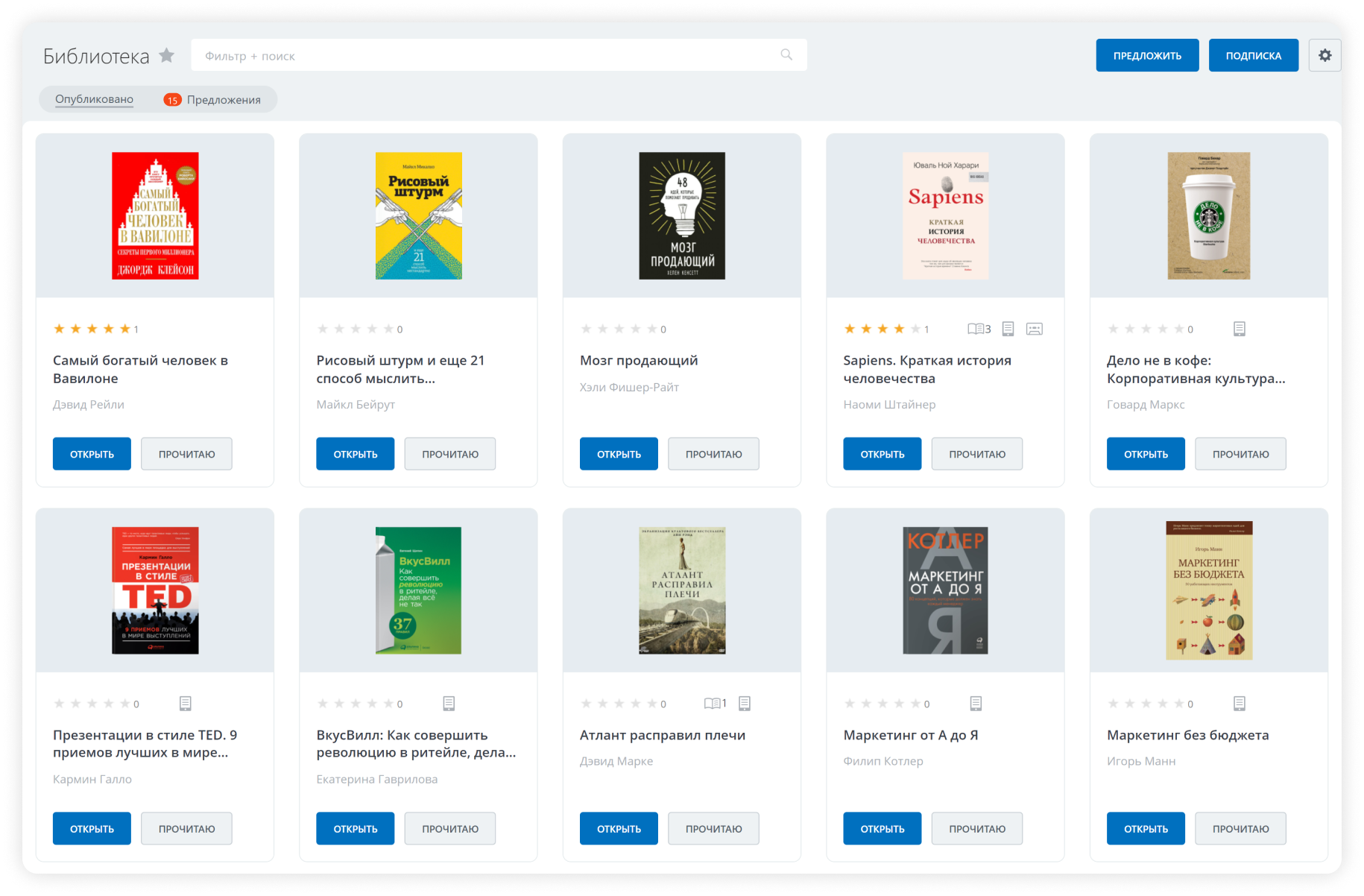Screen dimensions: 1364x896
Task: Rate Мозг продающий with the fifth star
Action: coord(651,329)
